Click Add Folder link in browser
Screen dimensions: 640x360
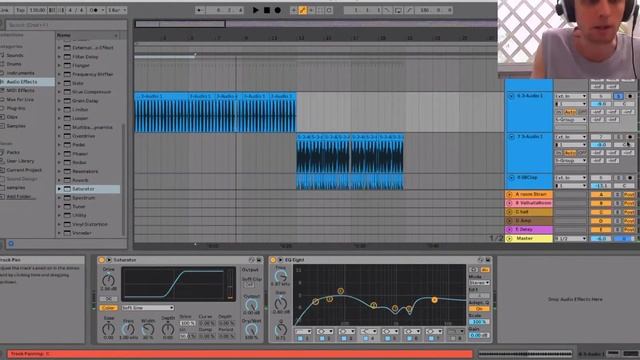21,197
